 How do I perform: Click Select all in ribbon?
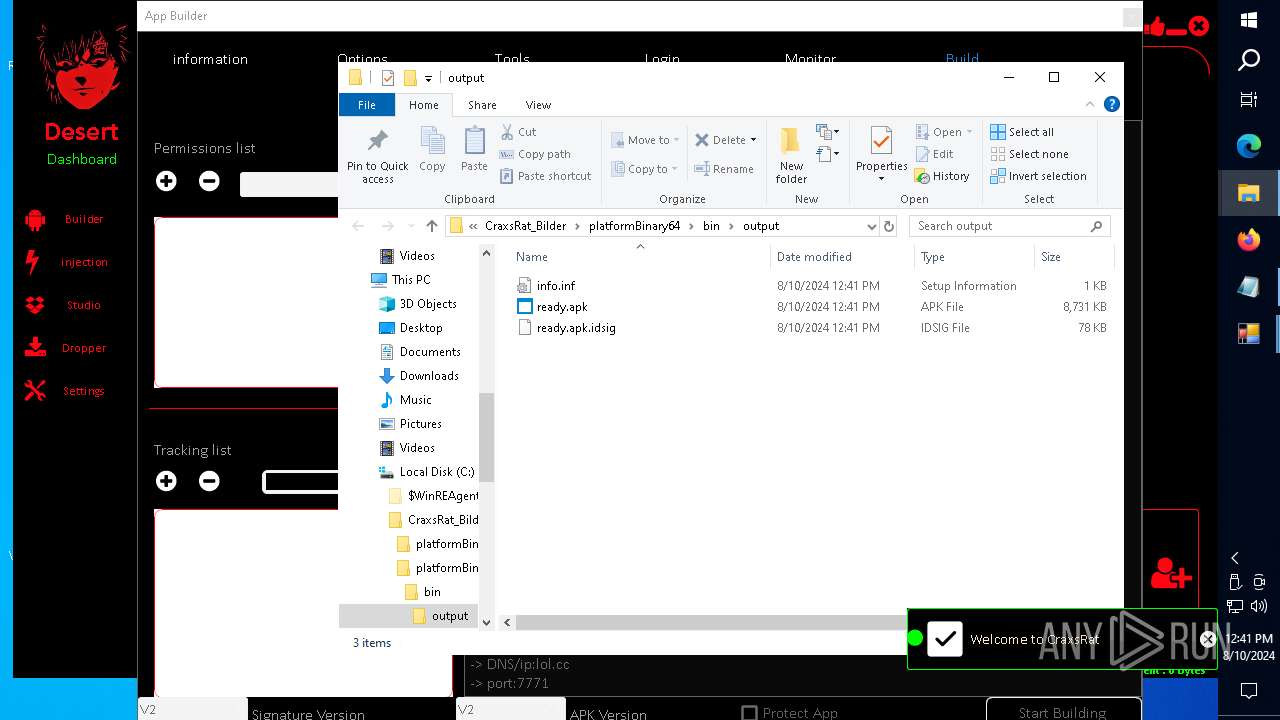click(1022, 132)
